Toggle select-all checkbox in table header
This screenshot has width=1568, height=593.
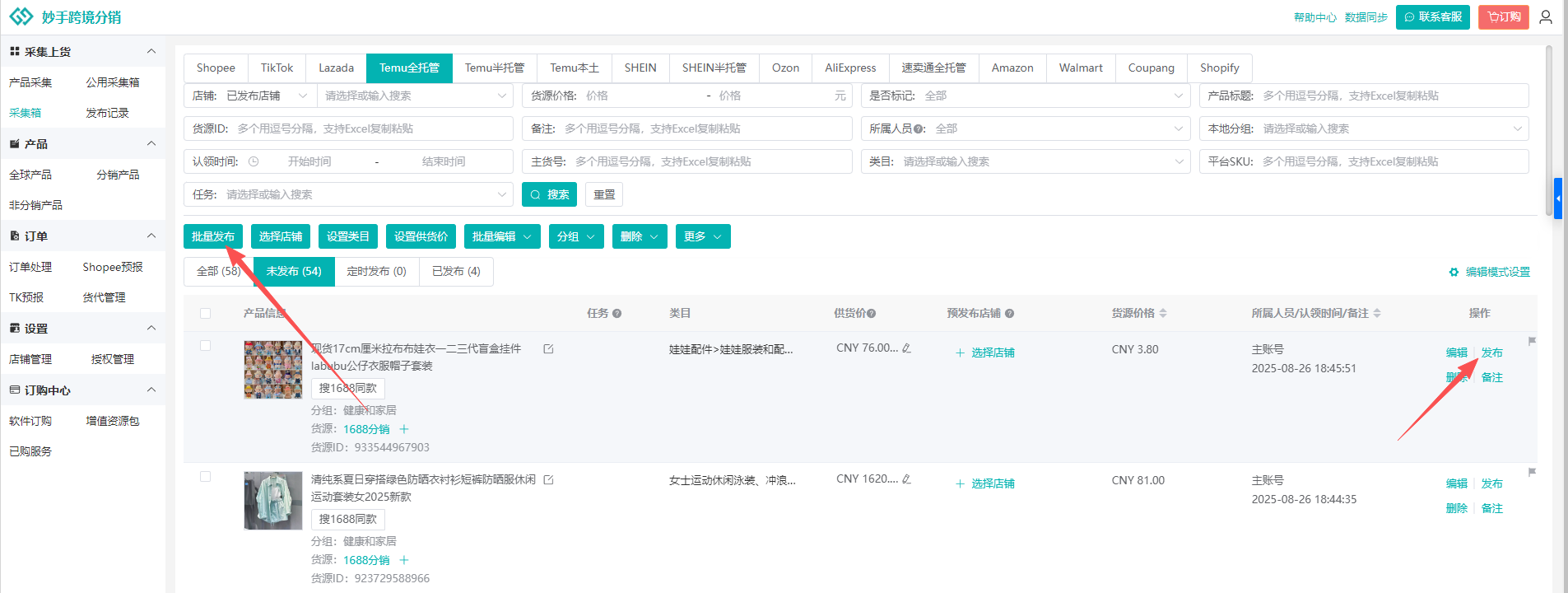[x=206, y=314]
